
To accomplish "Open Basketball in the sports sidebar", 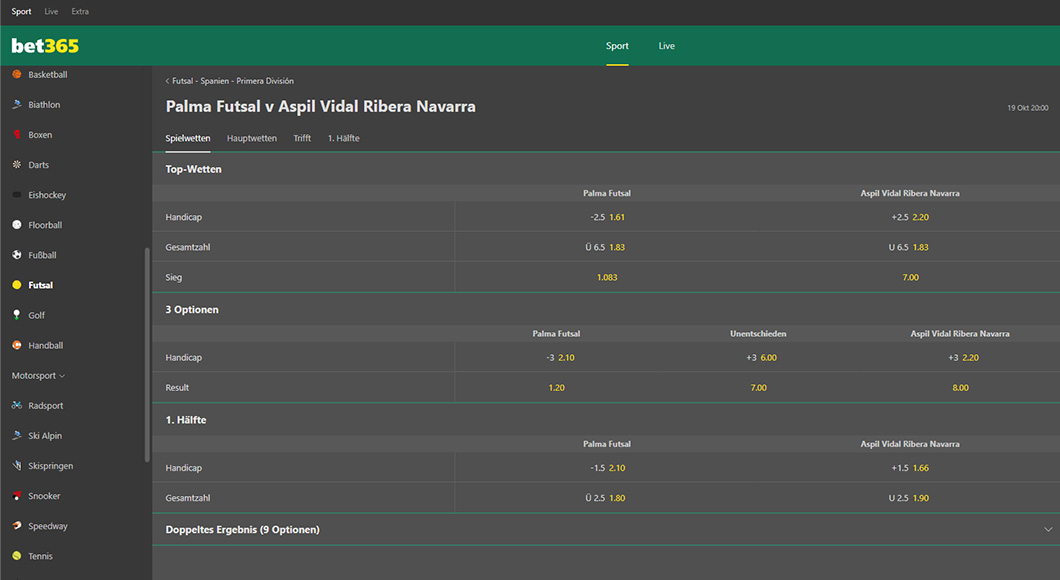I will [47, 74].
